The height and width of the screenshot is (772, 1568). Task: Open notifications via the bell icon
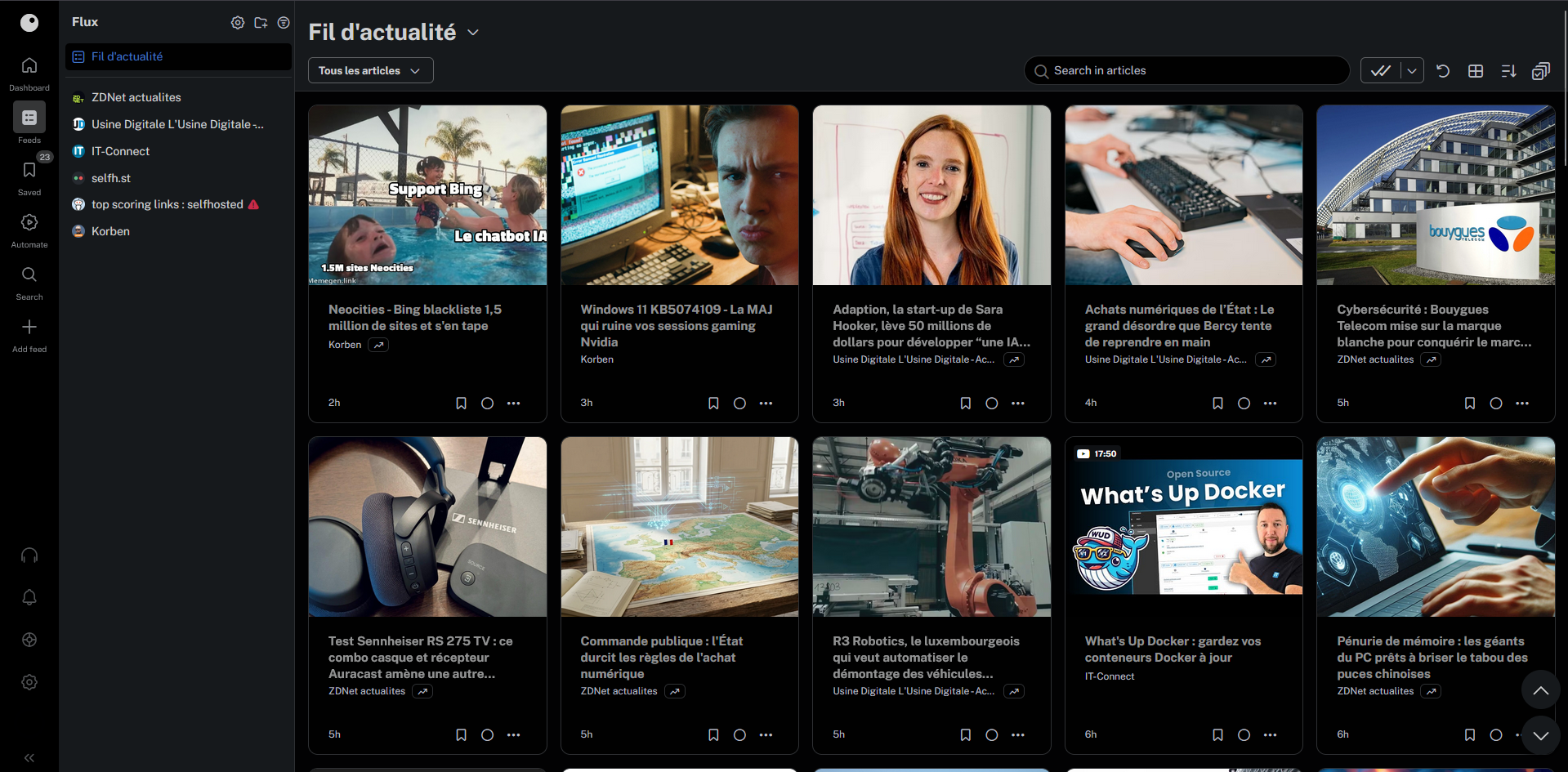point(29,597)
